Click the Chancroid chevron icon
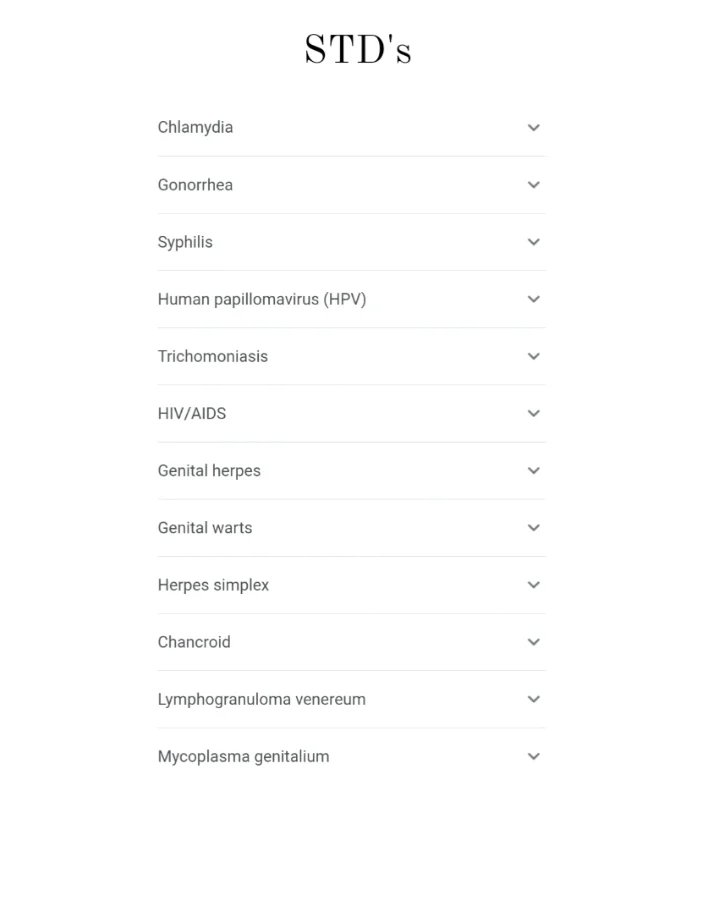 coord(534,642)
